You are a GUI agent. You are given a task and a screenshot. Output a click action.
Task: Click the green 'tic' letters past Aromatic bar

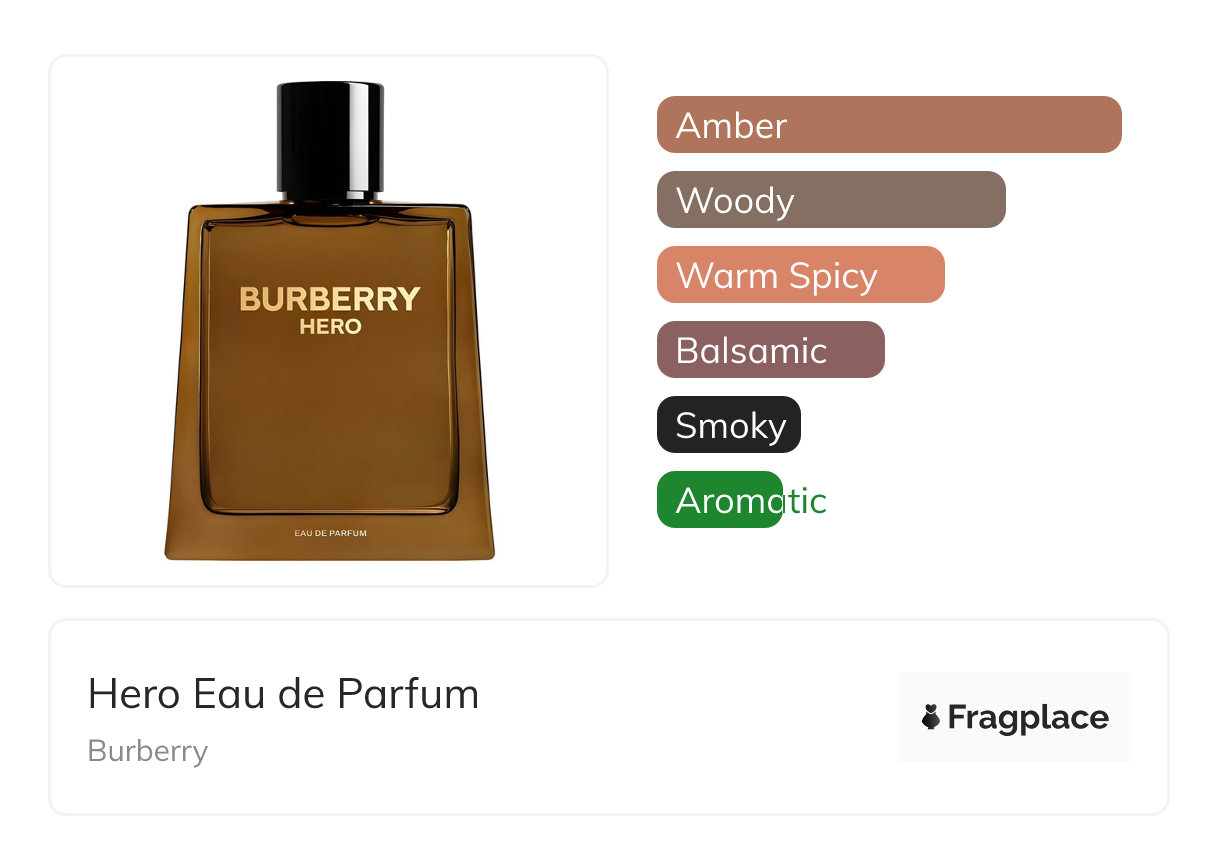(806, 500)
